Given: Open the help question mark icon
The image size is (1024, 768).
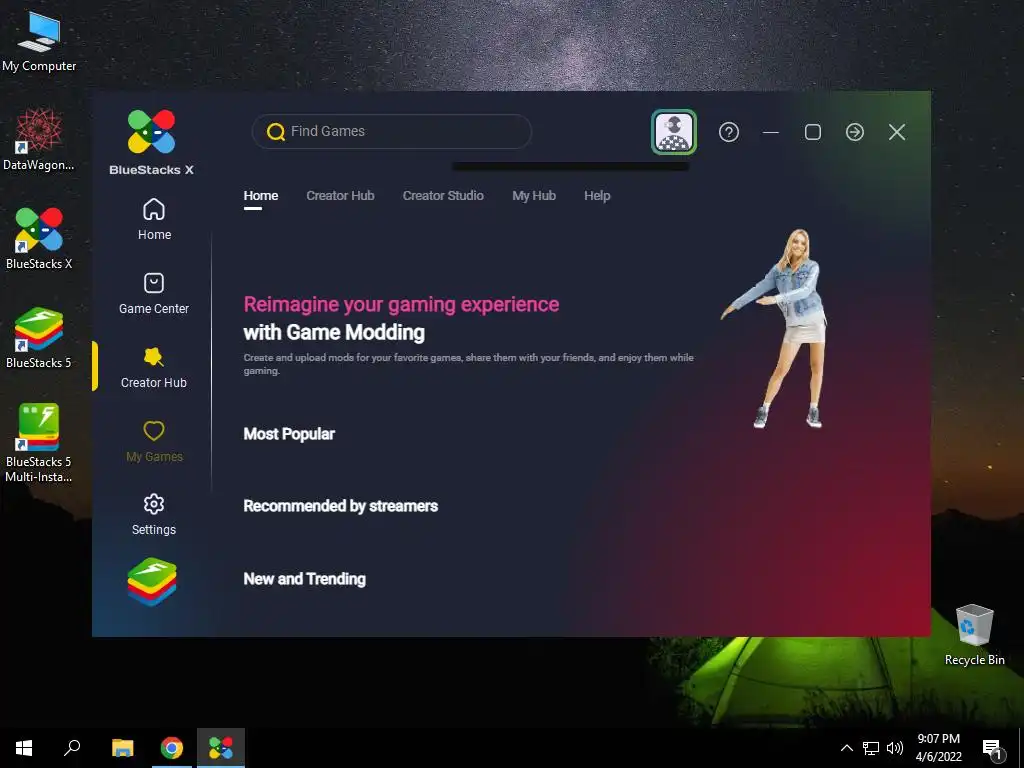Looking at the screenshot, I should point(729,132).
